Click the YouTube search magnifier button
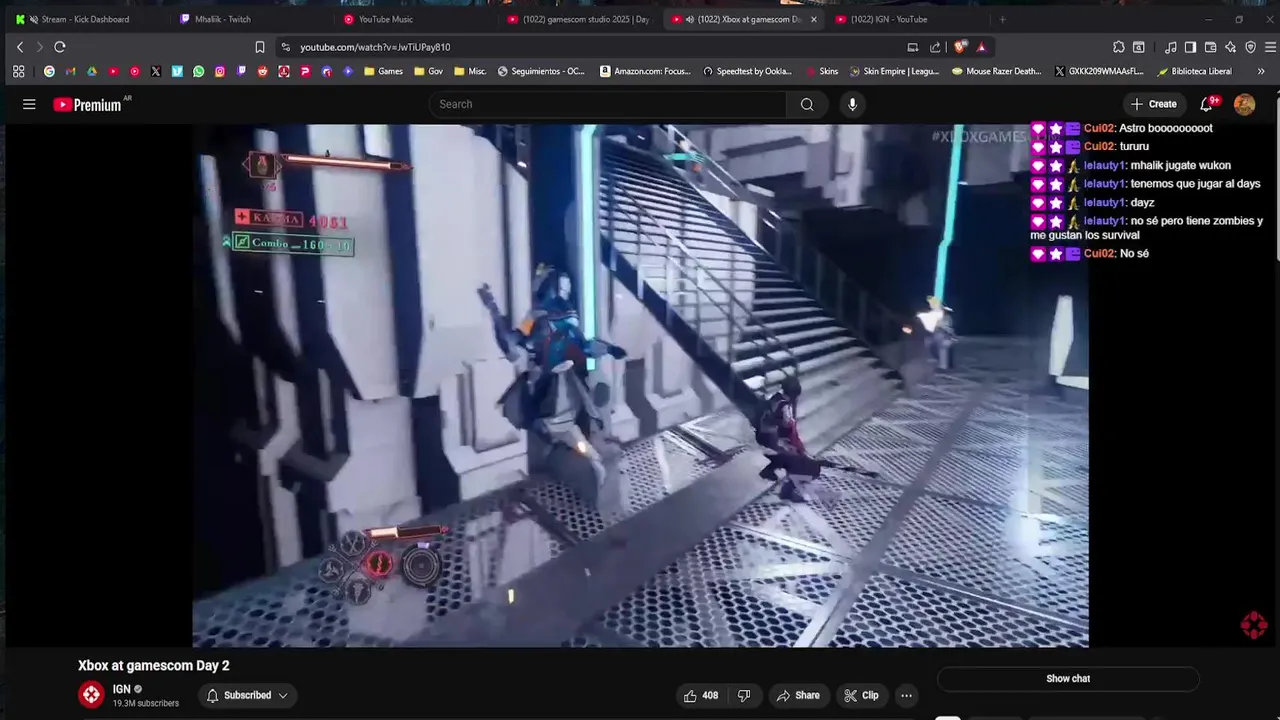 click(807, 104)
